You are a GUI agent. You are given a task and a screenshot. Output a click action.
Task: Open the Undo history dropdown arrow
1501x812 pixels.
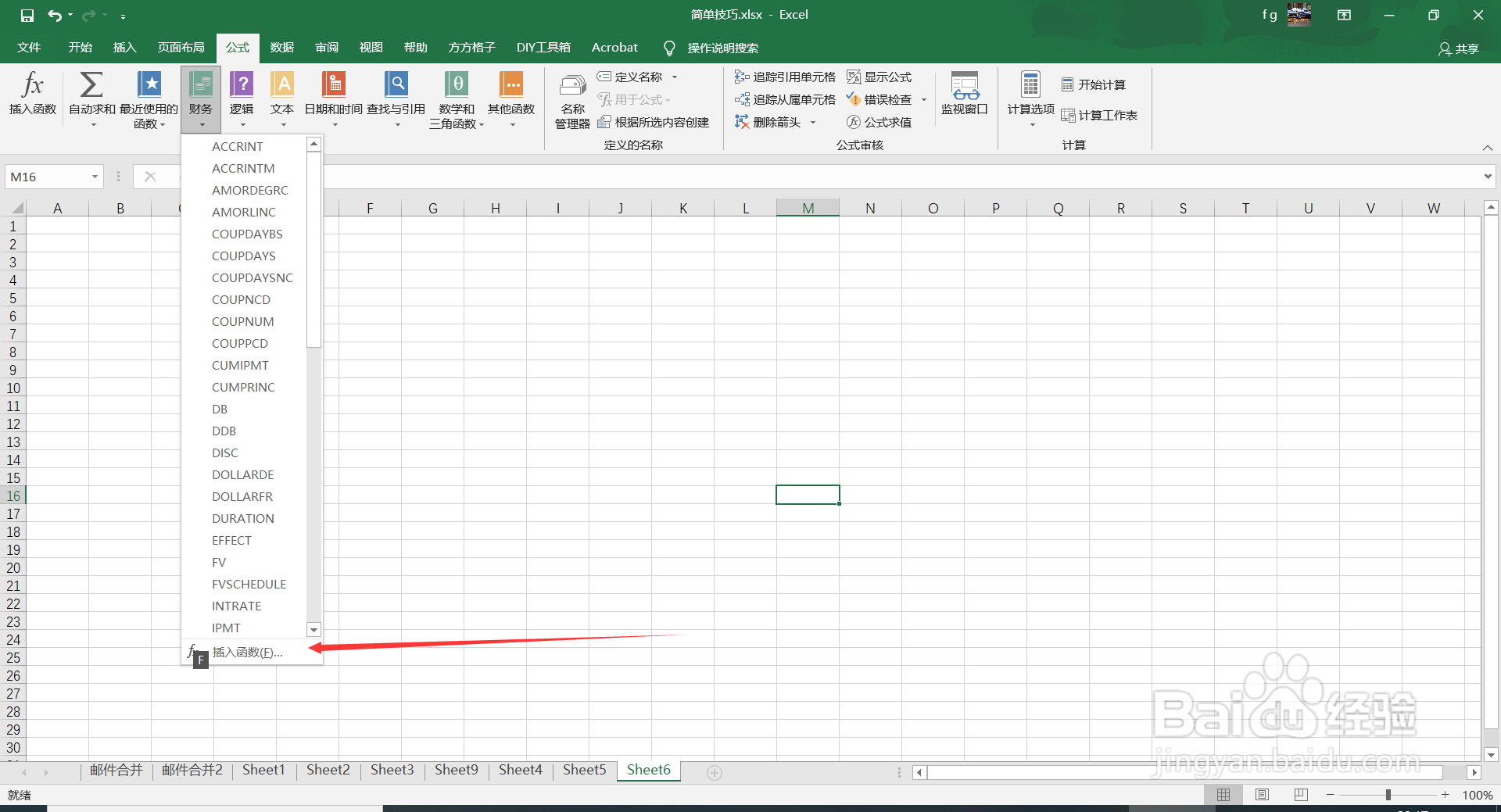point(70,15)
